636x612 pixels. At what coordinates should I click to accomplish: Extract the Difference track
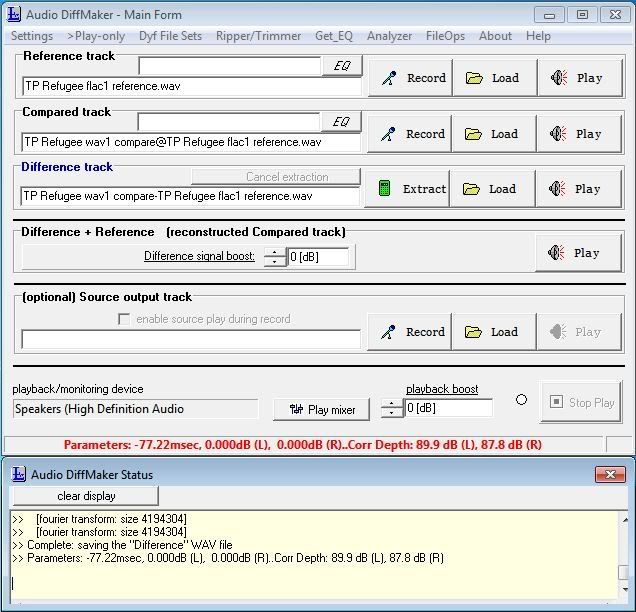tap(407, 189)
